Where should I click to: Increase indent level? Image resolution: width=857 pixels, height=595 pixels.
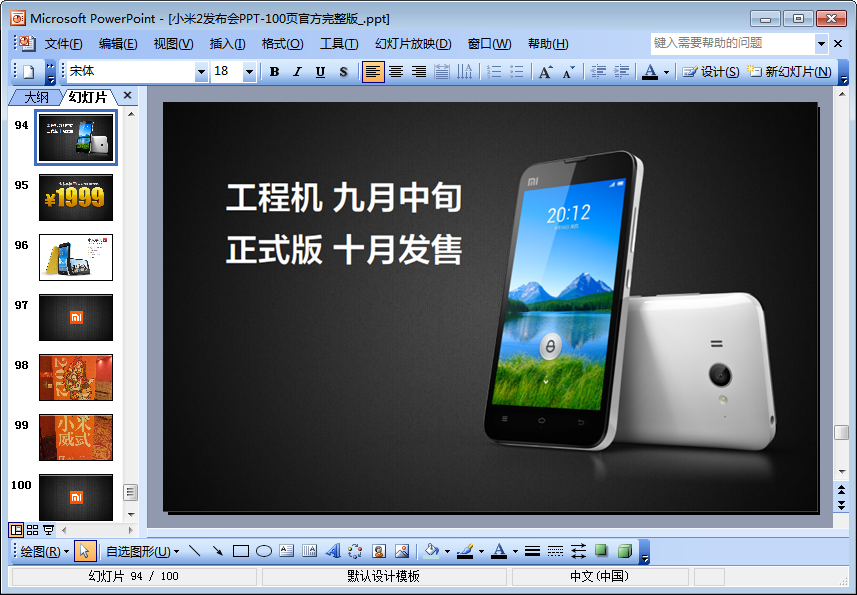tap(621, 72)
